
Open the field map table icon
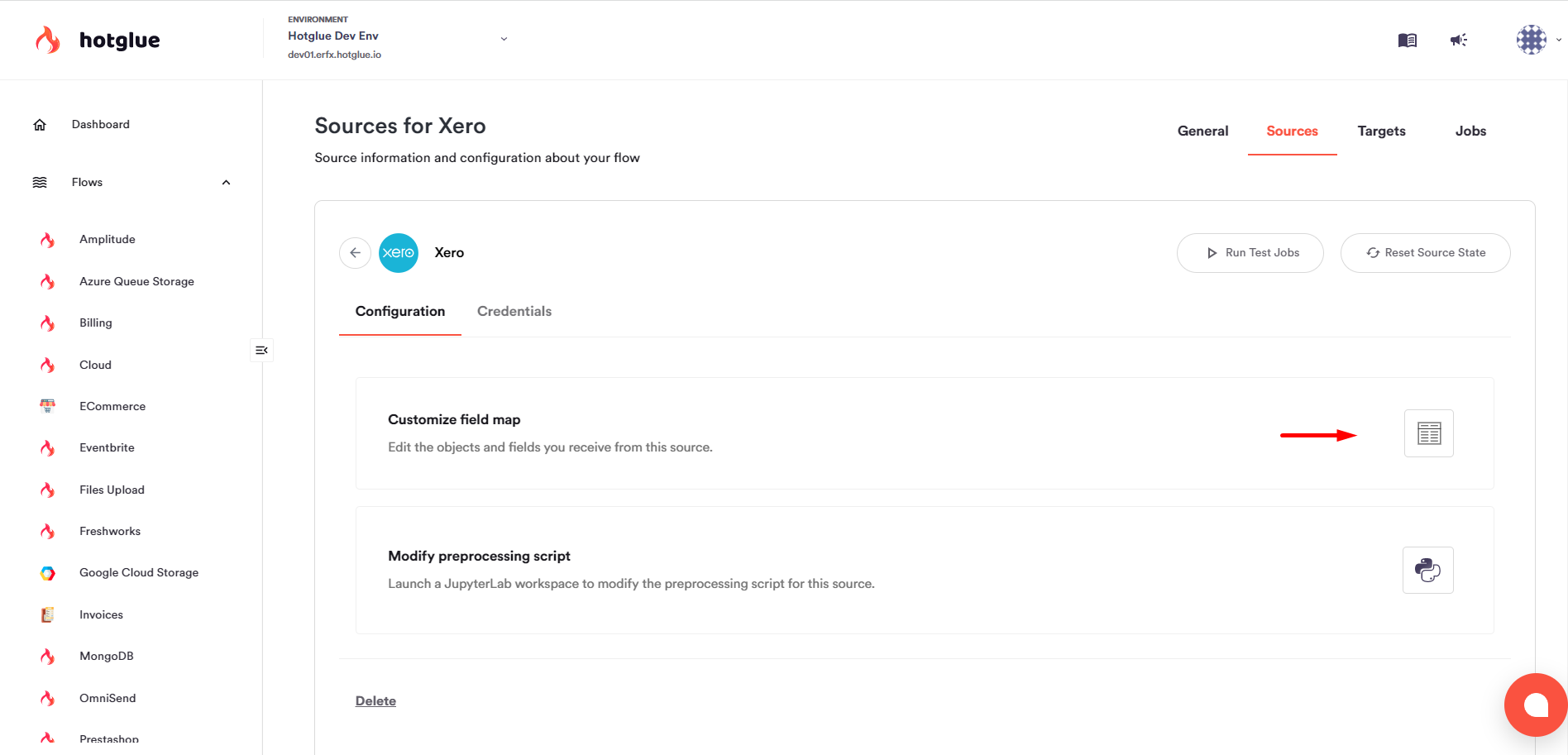click(1428, 433)
